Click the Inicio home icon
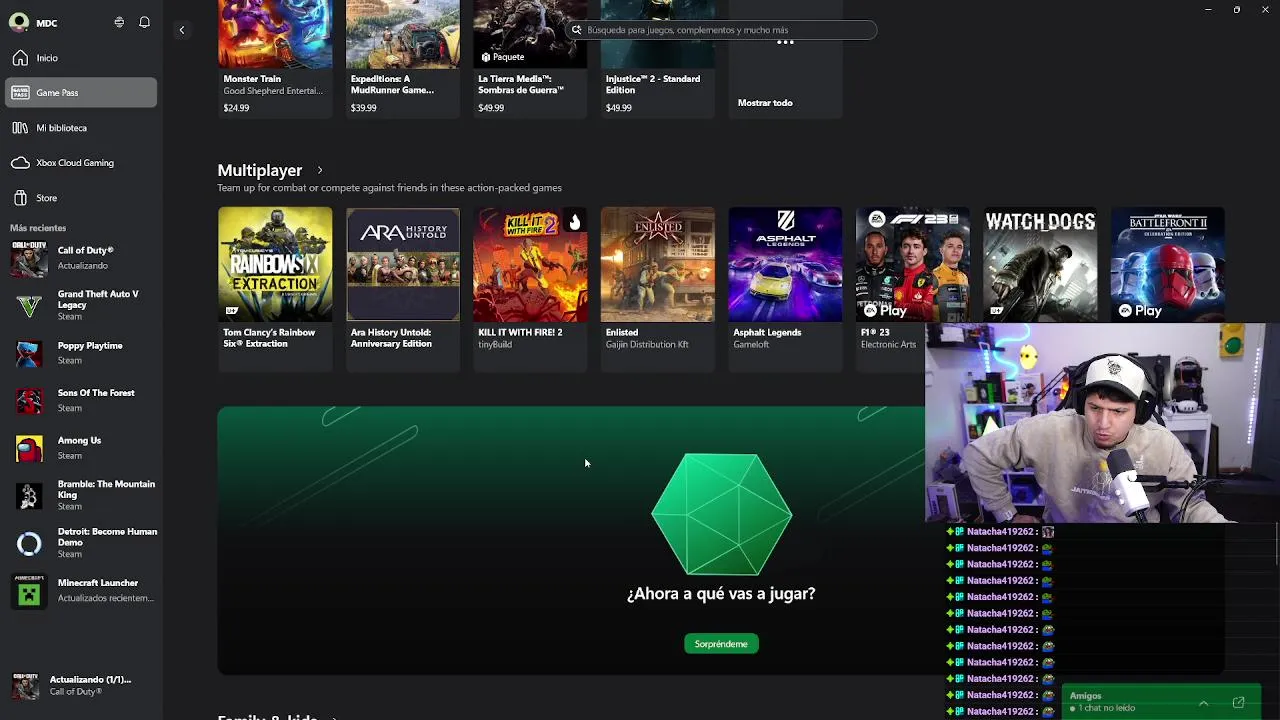This screenshot has height=720, width=1280. [x=20, y=58]
